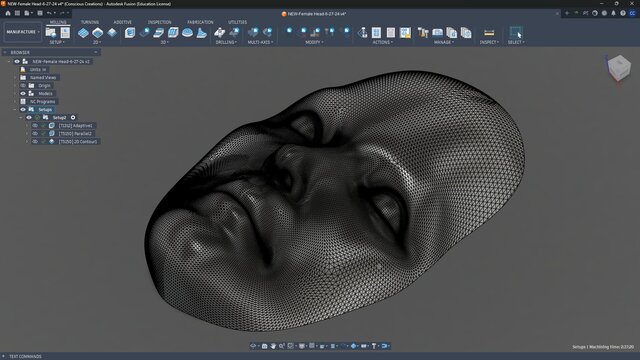
Task: Toggle visibility eye of Origin folder
Action: point(23,86)
